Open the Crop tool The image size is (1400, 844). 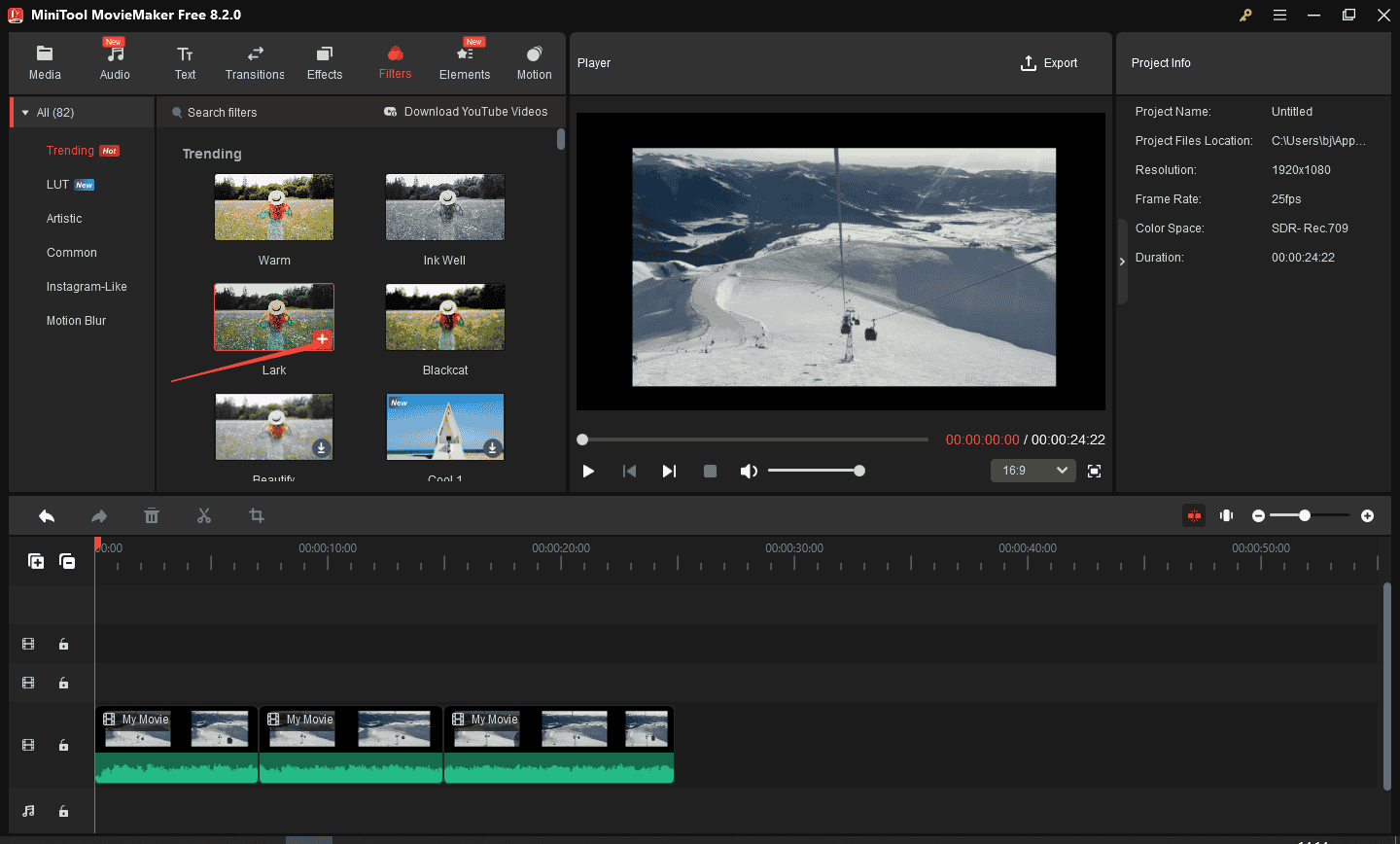pos(257,515)
